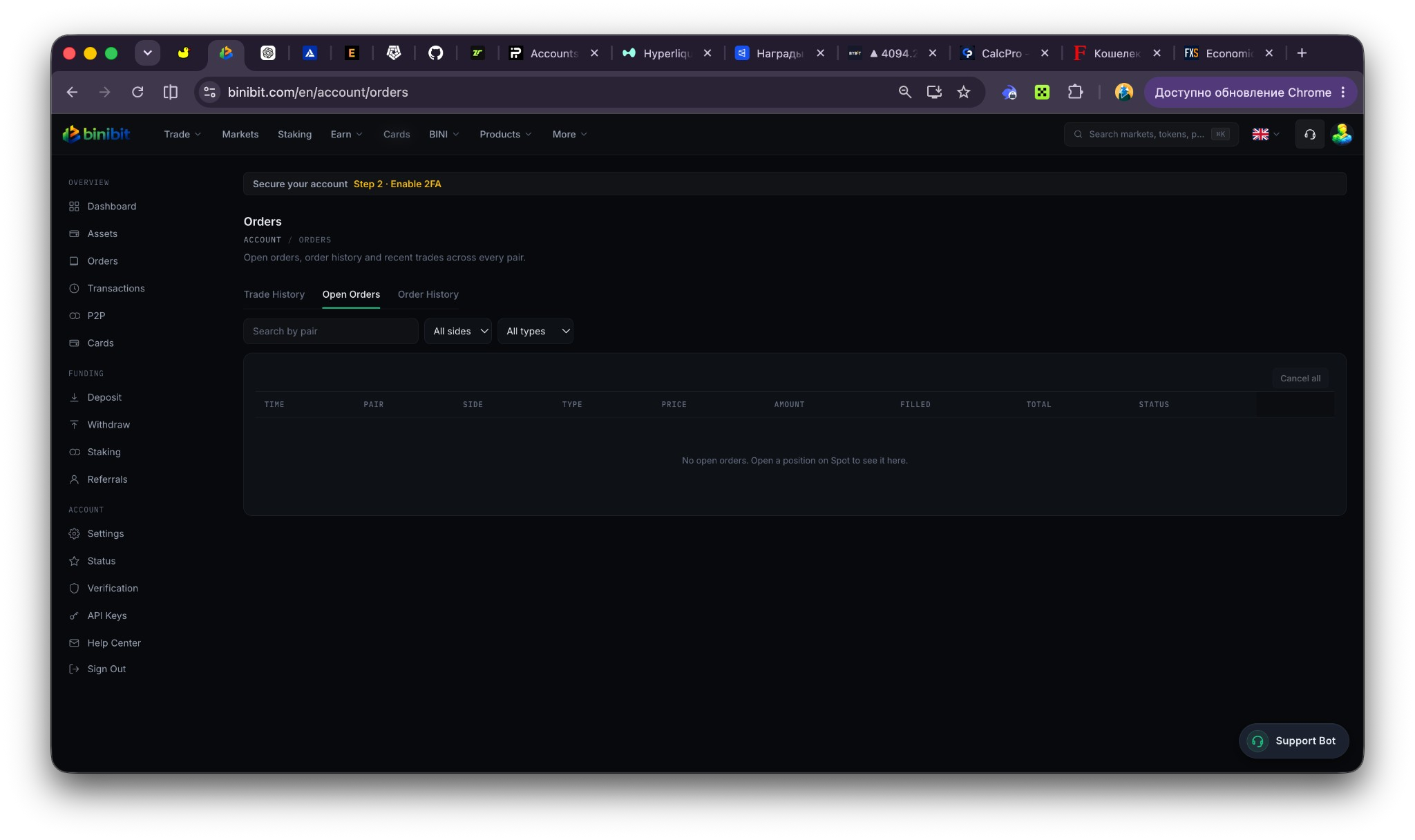This screenshot has height=840, width=1415.
Task: Click Cancel all orders button
Action: (x=1300, y=379)
